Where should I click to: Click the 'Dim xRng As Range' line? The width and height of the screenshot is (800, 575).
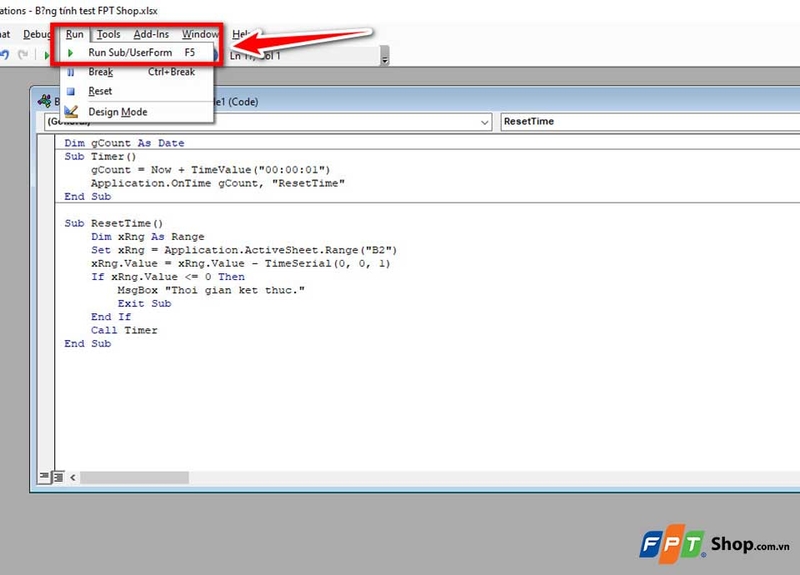pos(147,236)
